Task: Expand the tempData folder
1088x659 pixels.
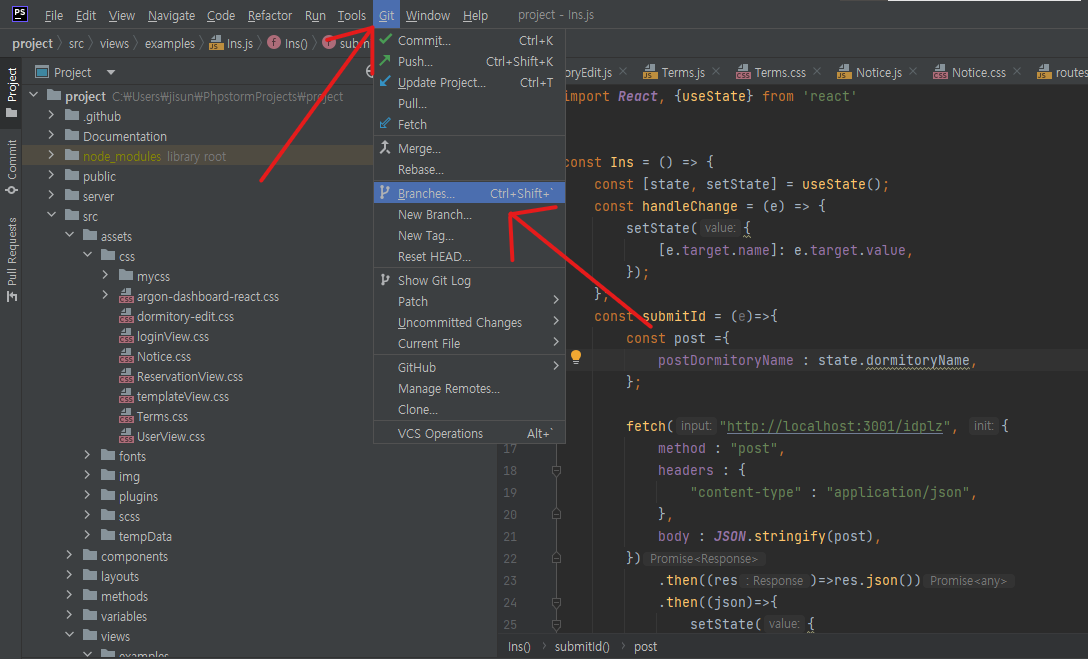Action: (x=87, y=535)
